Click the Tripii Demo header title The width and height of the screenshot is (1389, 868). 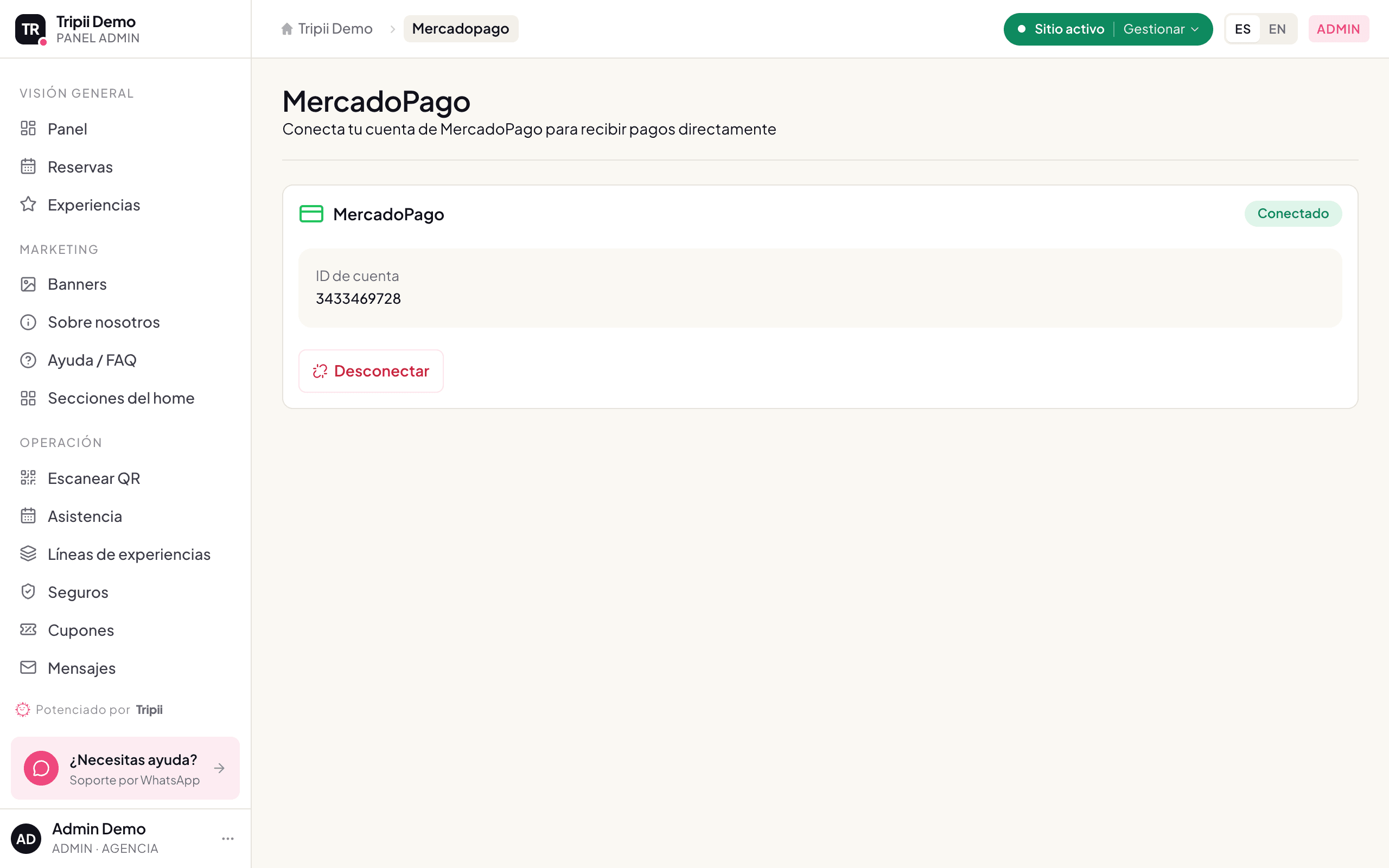(96, 22)
